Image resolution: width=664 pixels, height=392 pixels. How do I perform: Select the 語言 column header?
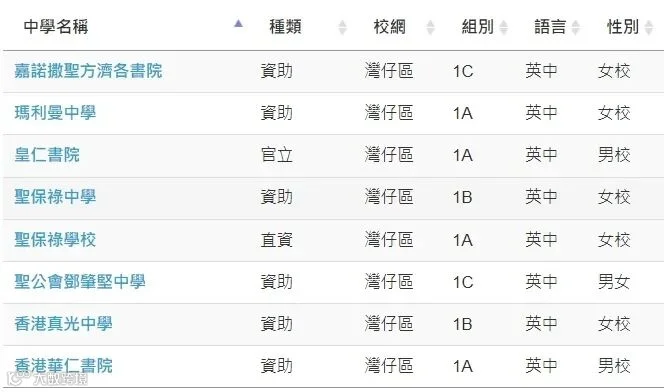pyautogui.click(x=550, y=27)
